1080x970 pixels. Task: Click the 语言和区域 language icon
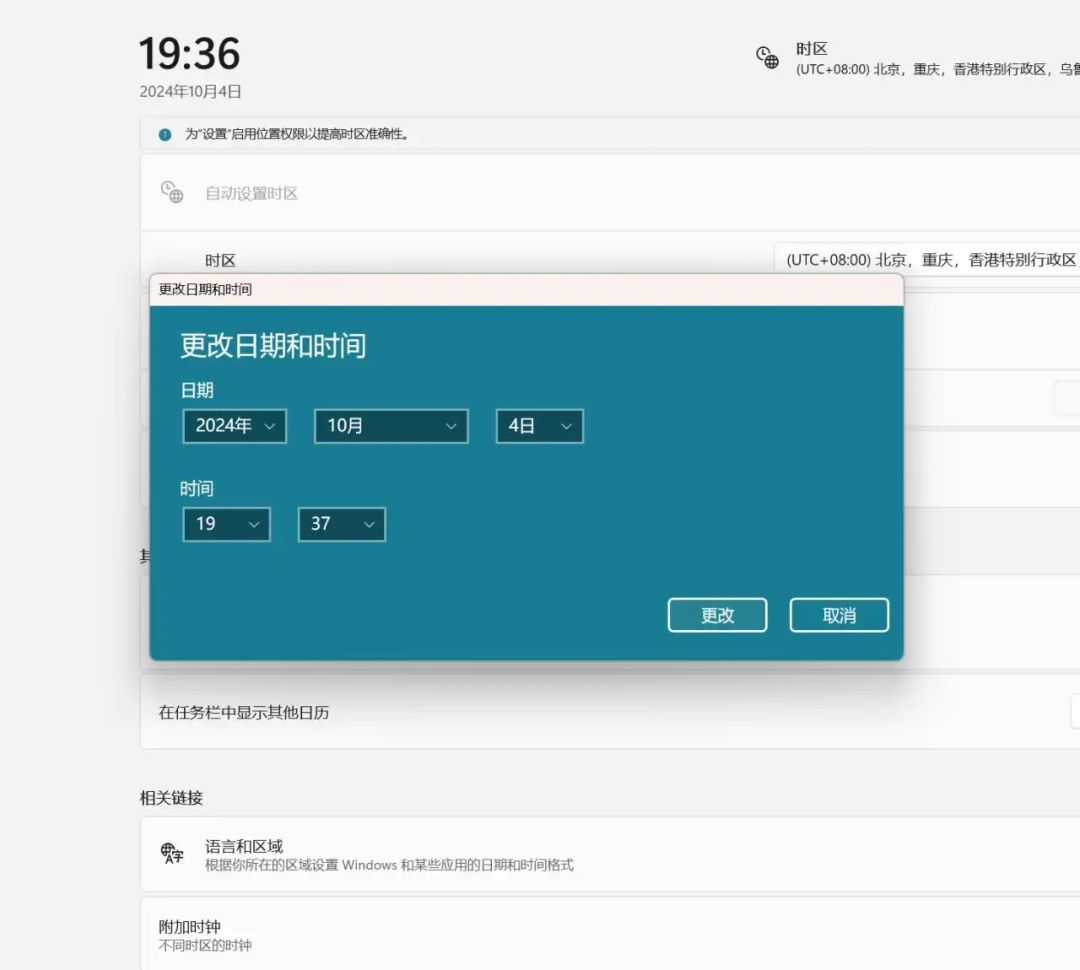tap(172, 854)
